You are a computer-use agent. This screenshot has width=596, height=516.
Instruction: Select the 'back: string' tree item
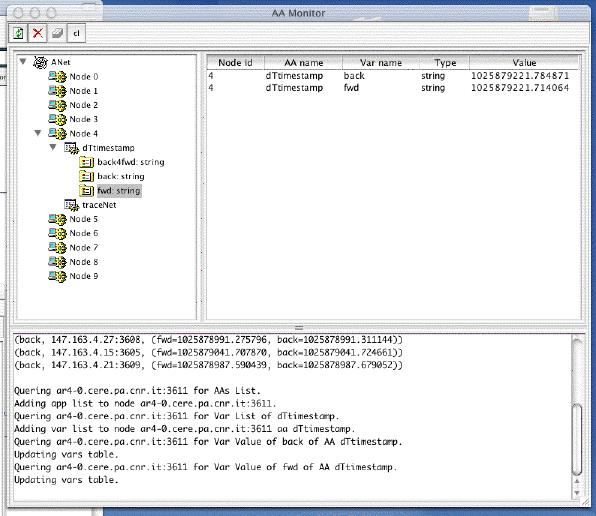121,177
